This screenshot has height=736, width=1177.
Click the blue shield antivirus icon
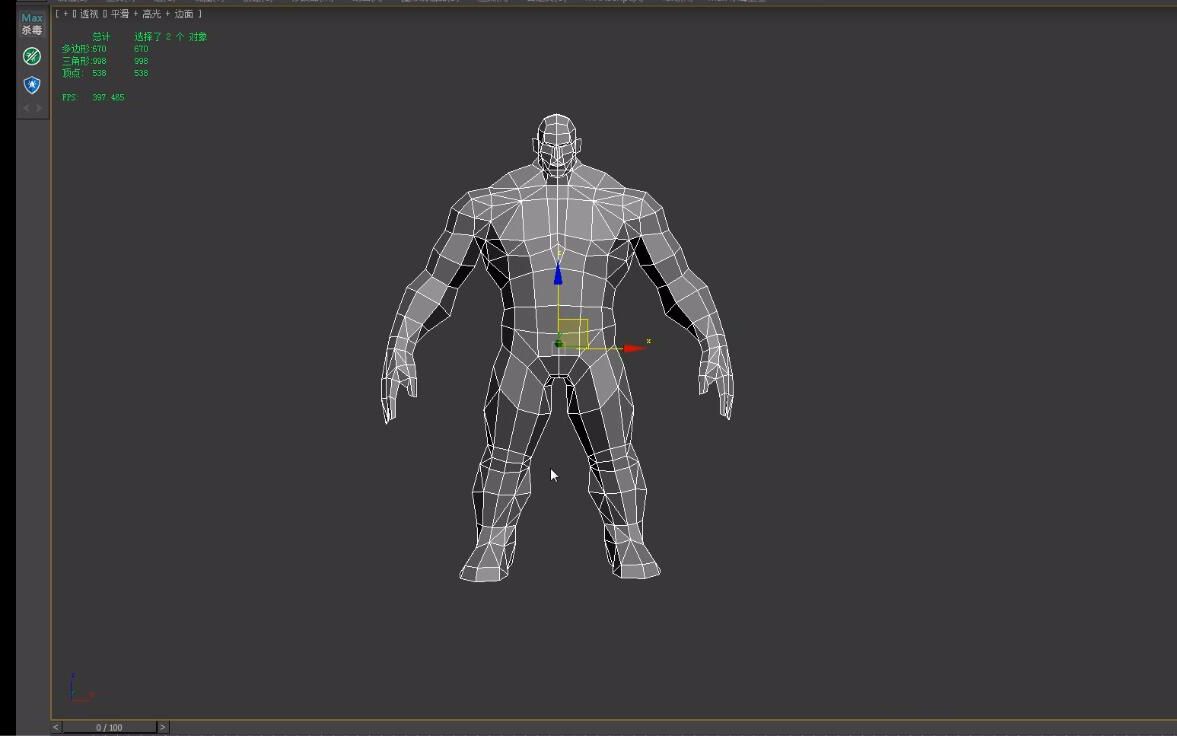(31, 84)
